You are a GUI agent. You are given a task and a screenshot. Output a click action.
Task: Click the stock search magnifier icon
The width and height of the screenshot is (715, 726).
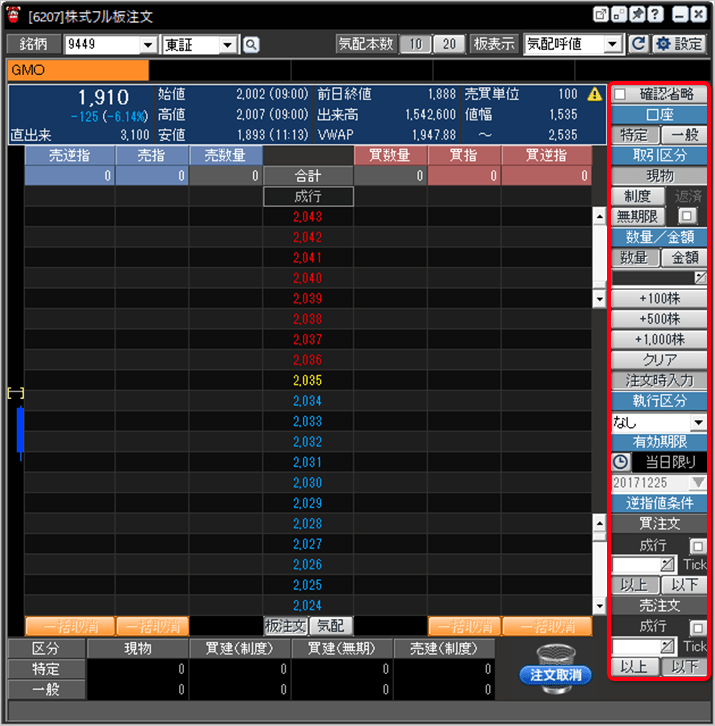pyautogui.click(x=250, y=44)
